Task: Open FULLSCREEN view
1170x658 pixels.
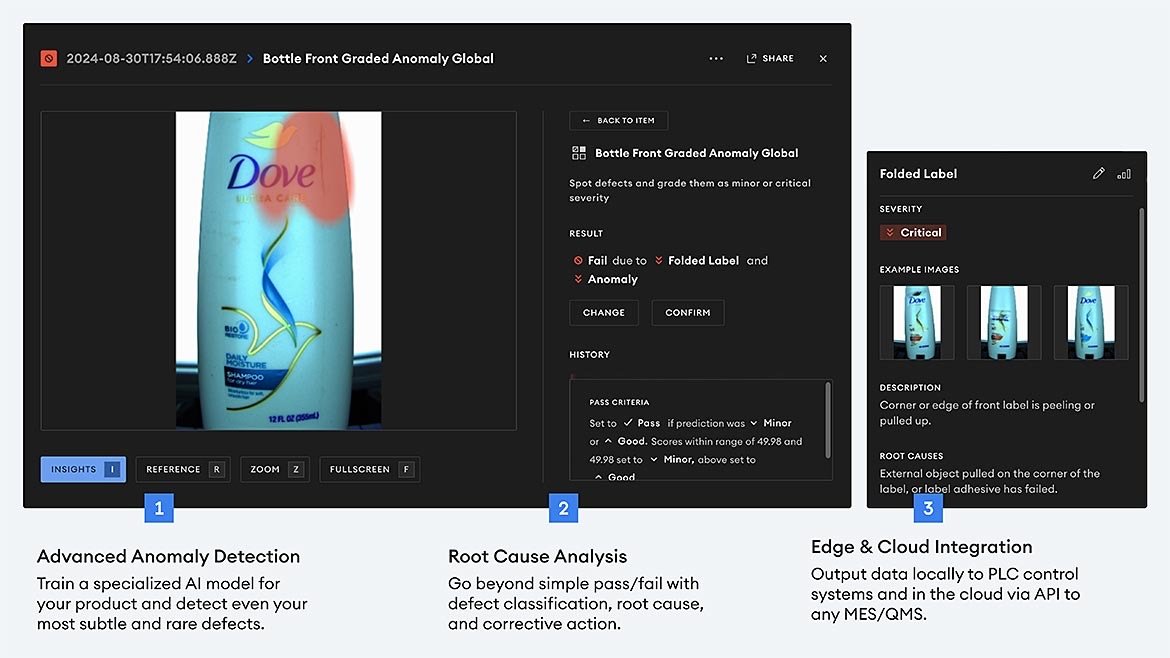Action: [x=369, y=469]
